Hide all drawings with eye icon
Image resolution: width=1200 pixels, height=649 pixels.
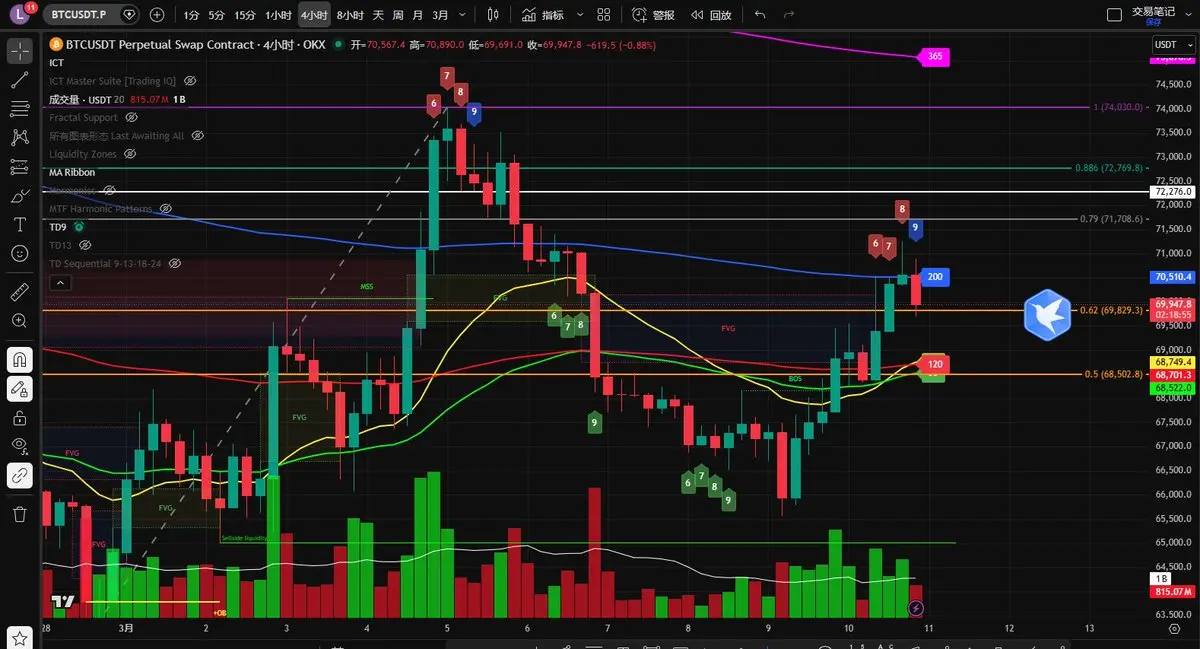click(19, 446)
